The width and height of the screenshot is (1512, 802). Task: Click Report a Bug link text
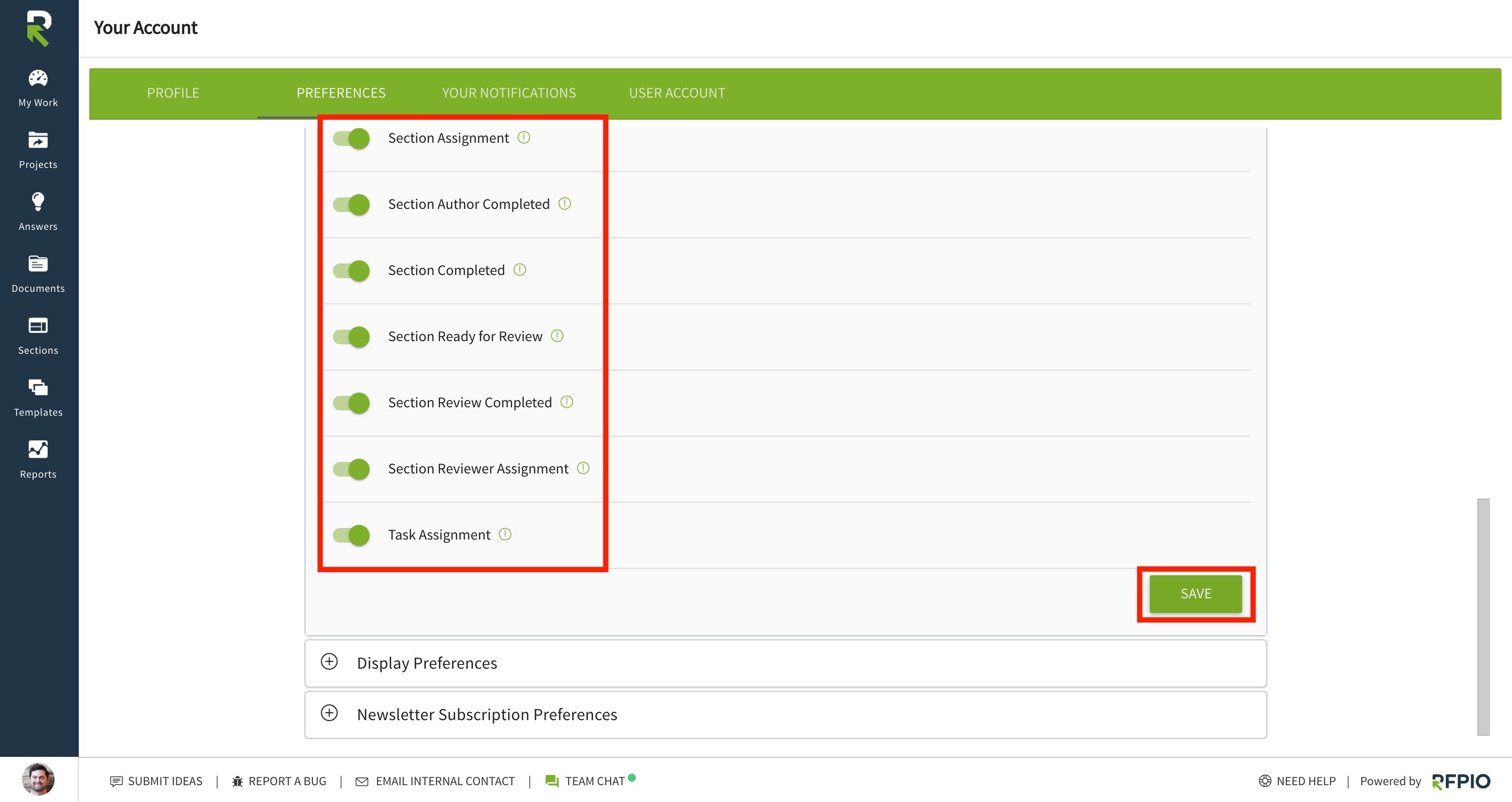click(287, 782)
